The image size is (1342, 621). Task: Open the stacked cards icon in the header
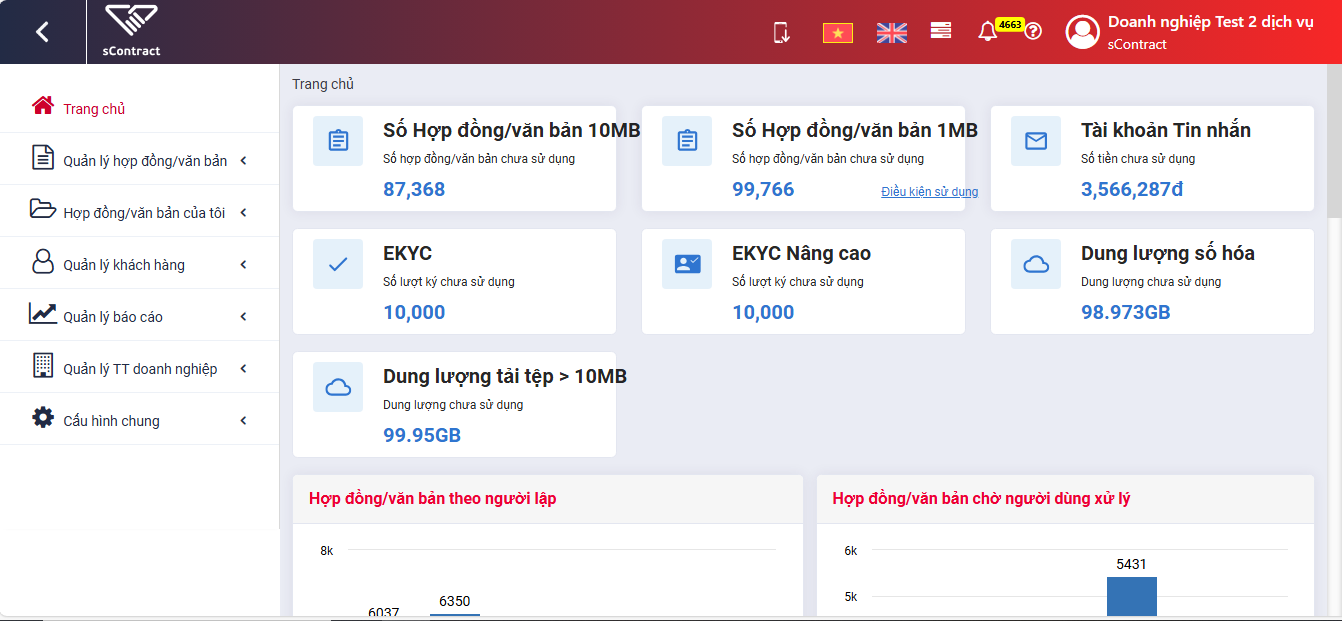pyautogui.click(x=940, y=31)
